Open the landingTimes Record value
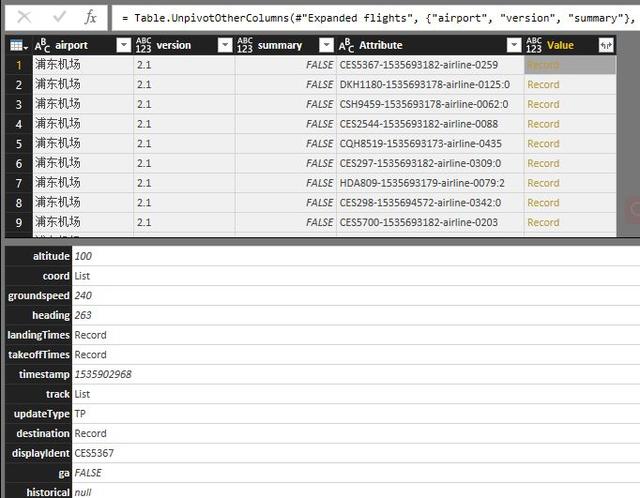 click(90, 335)
